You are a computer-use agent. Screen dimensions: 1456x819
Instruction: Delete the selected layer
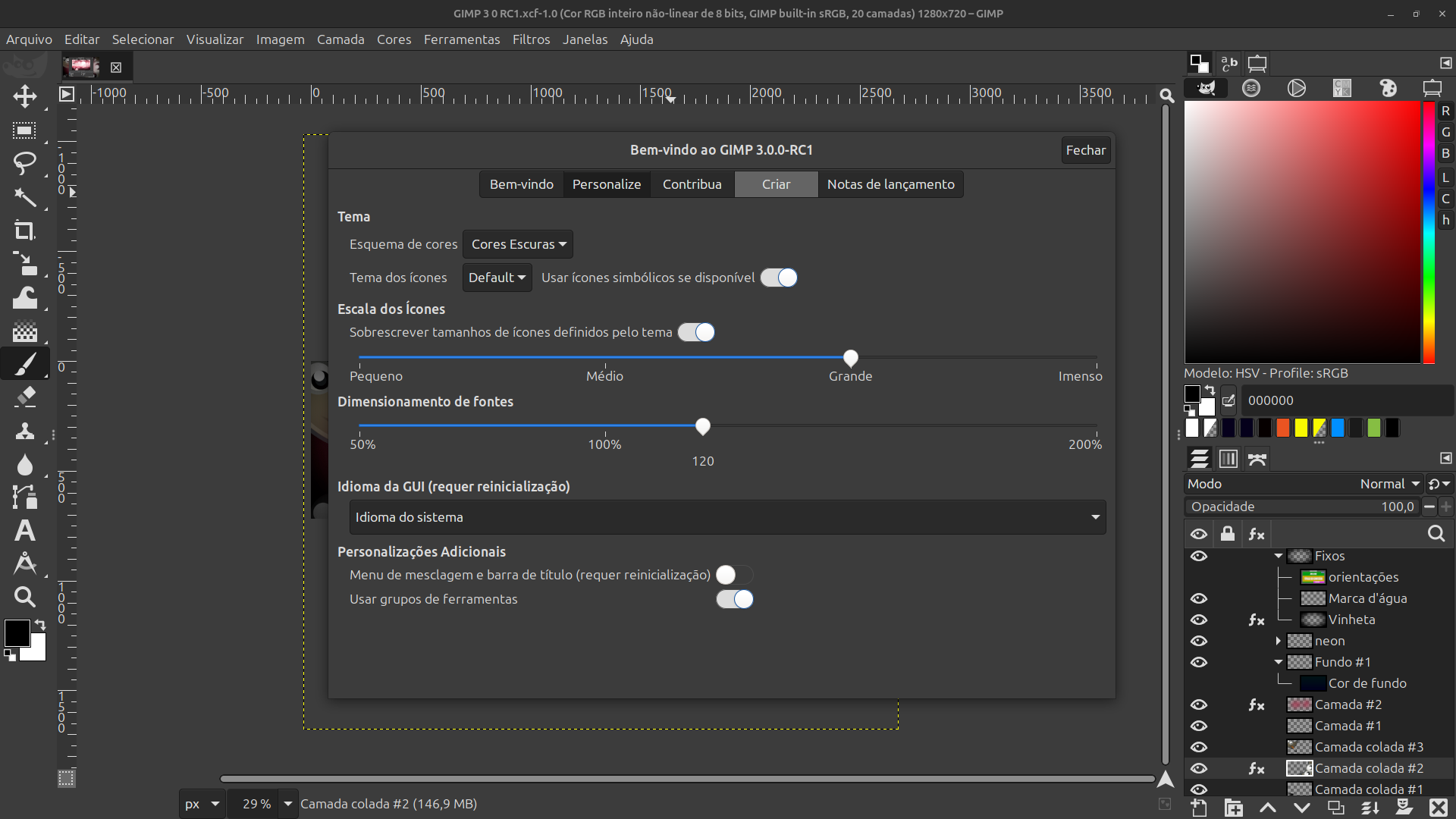[1439, 808]
